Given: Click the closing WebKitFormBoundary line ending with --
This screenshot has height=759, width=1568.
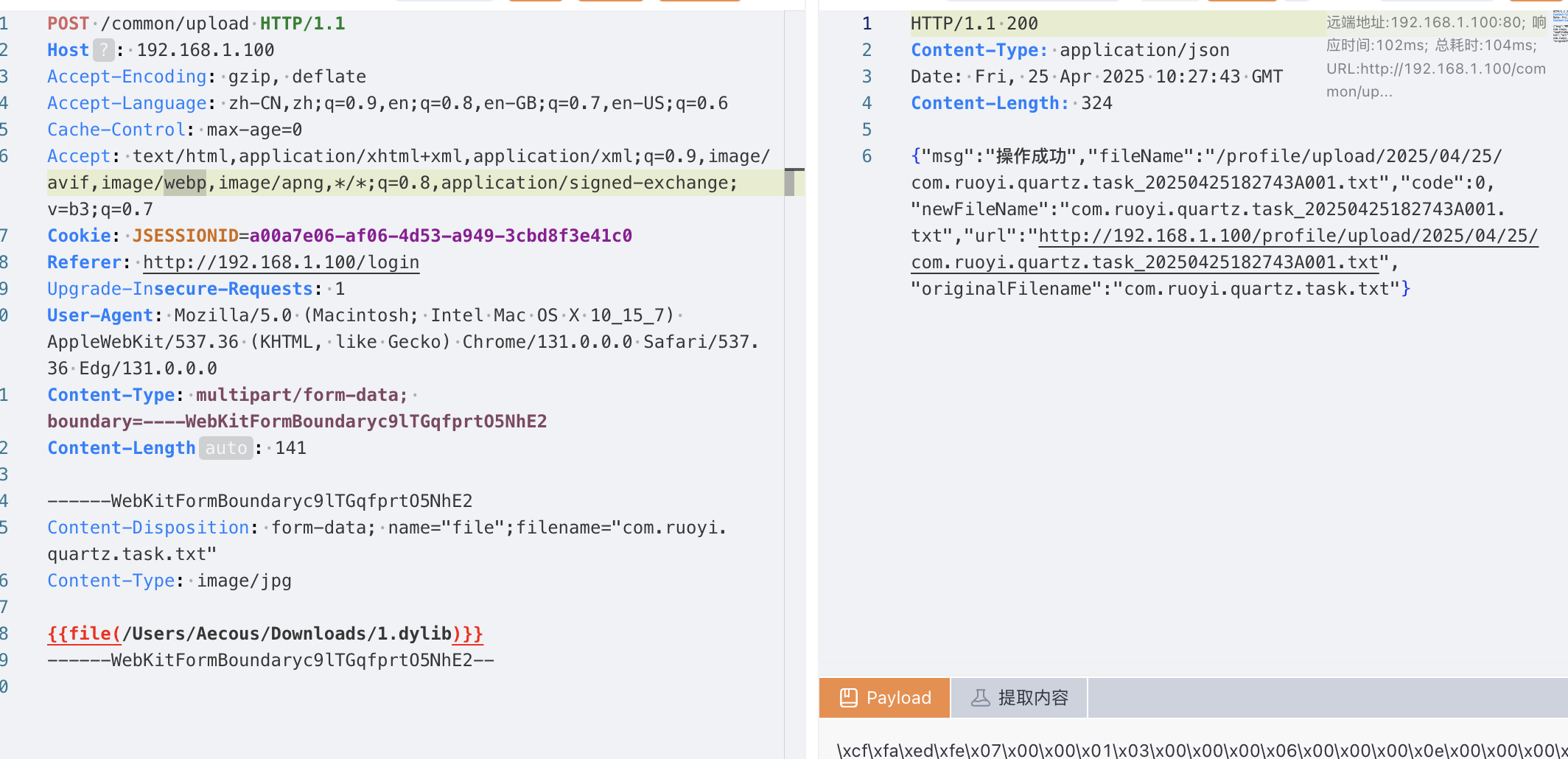Looking at the screenshot, I should tap(270, 660).
